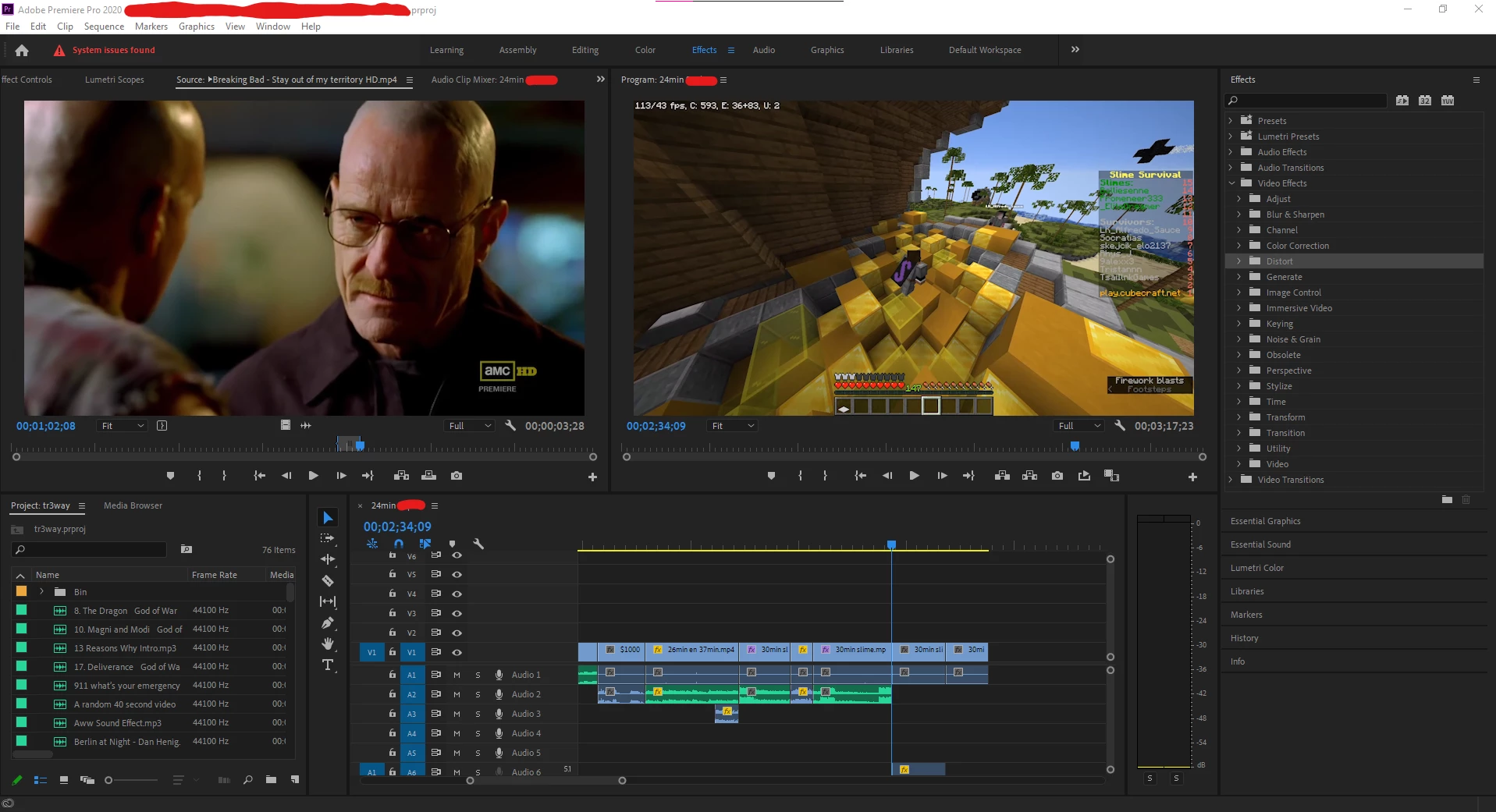Toggle Linked Selection in Timeline

425,544
